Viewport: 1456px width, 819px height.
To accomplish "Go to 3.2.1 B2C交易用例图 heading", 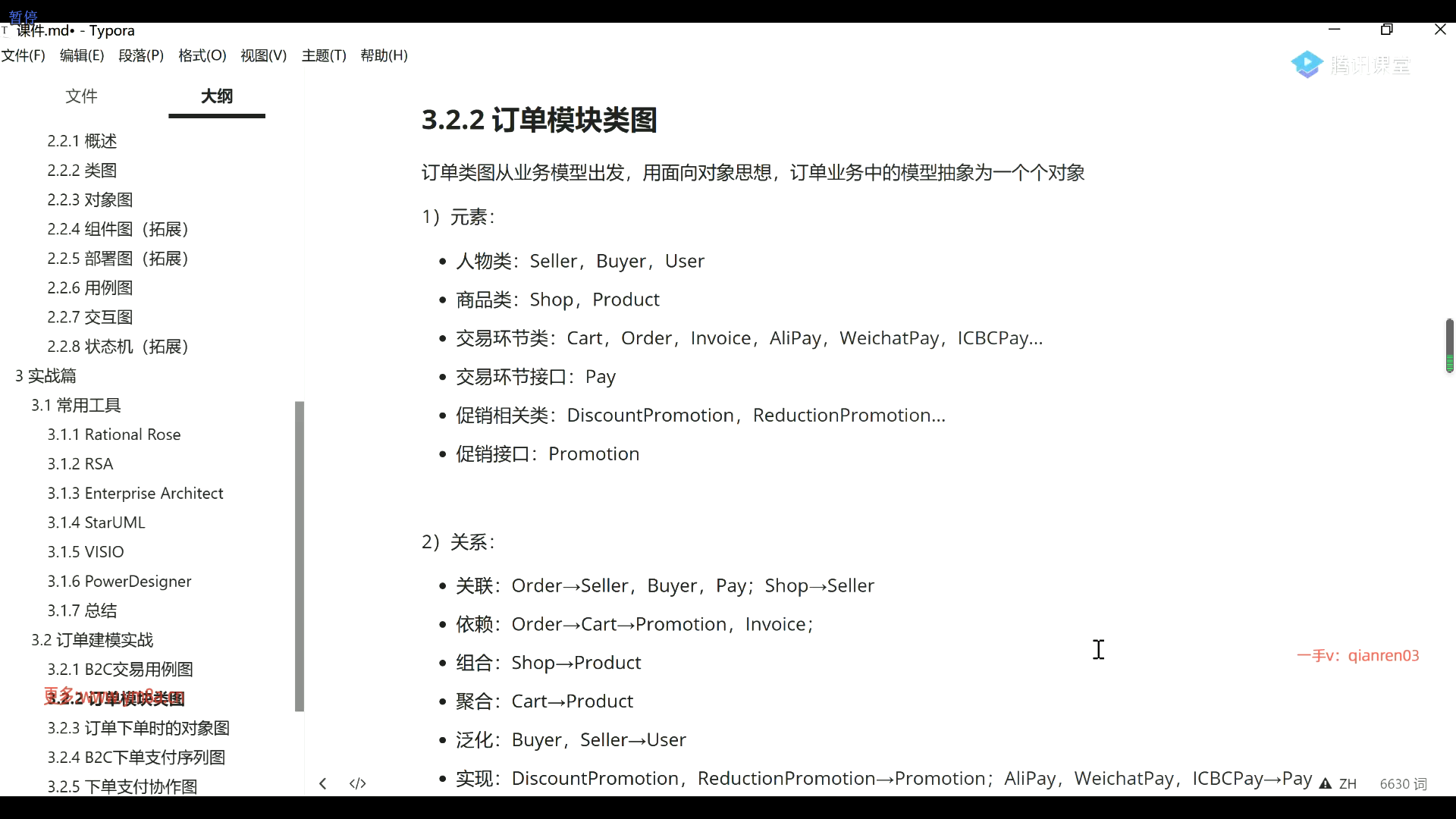I will 120,669.
